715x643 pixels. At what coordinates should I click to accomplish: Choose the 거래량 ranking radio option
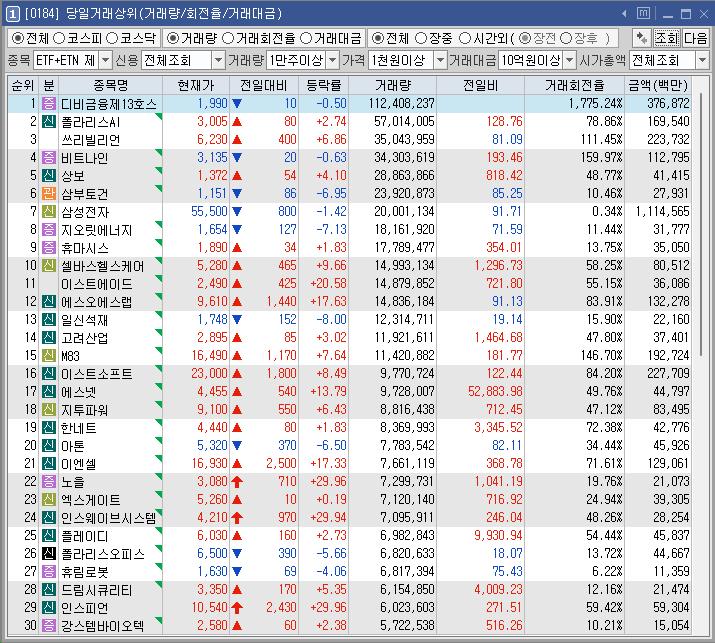click(x=172, y=38)
